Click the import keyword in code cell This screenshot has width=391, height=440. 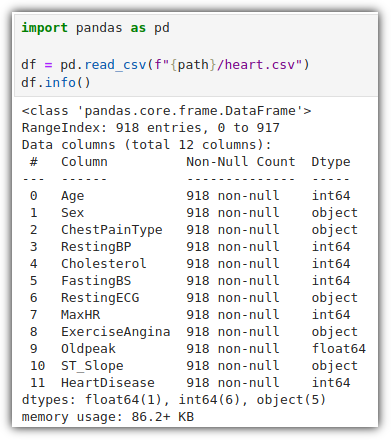pyautogui.click(x=44, y=28)
